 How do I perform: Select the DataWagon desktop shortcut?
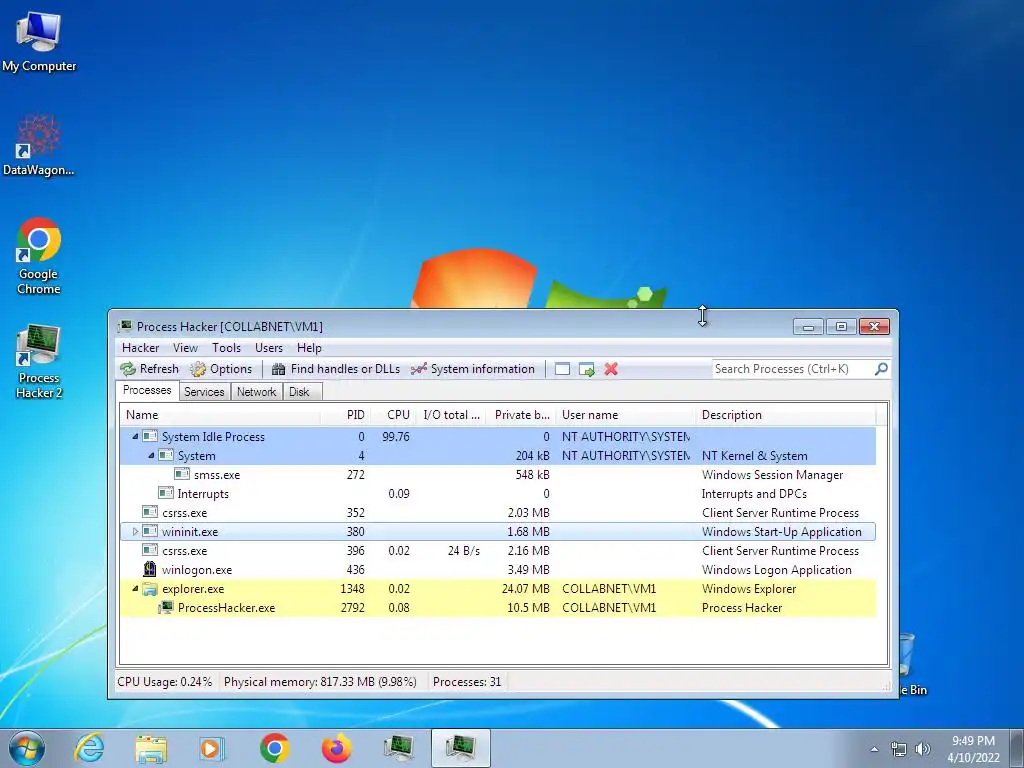click(39, 145)
